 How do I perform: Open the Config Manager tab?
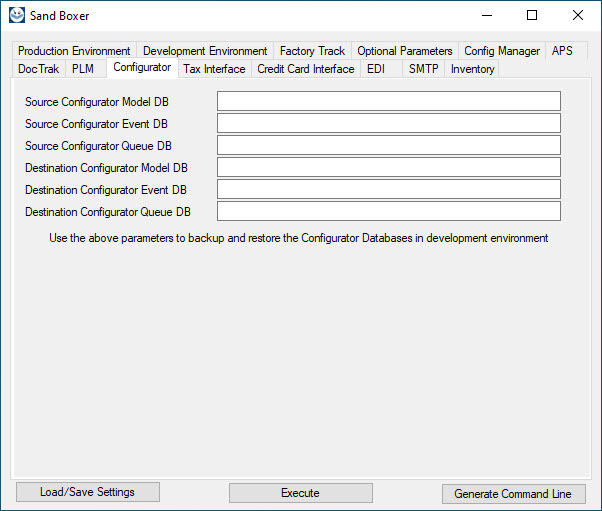502,51
